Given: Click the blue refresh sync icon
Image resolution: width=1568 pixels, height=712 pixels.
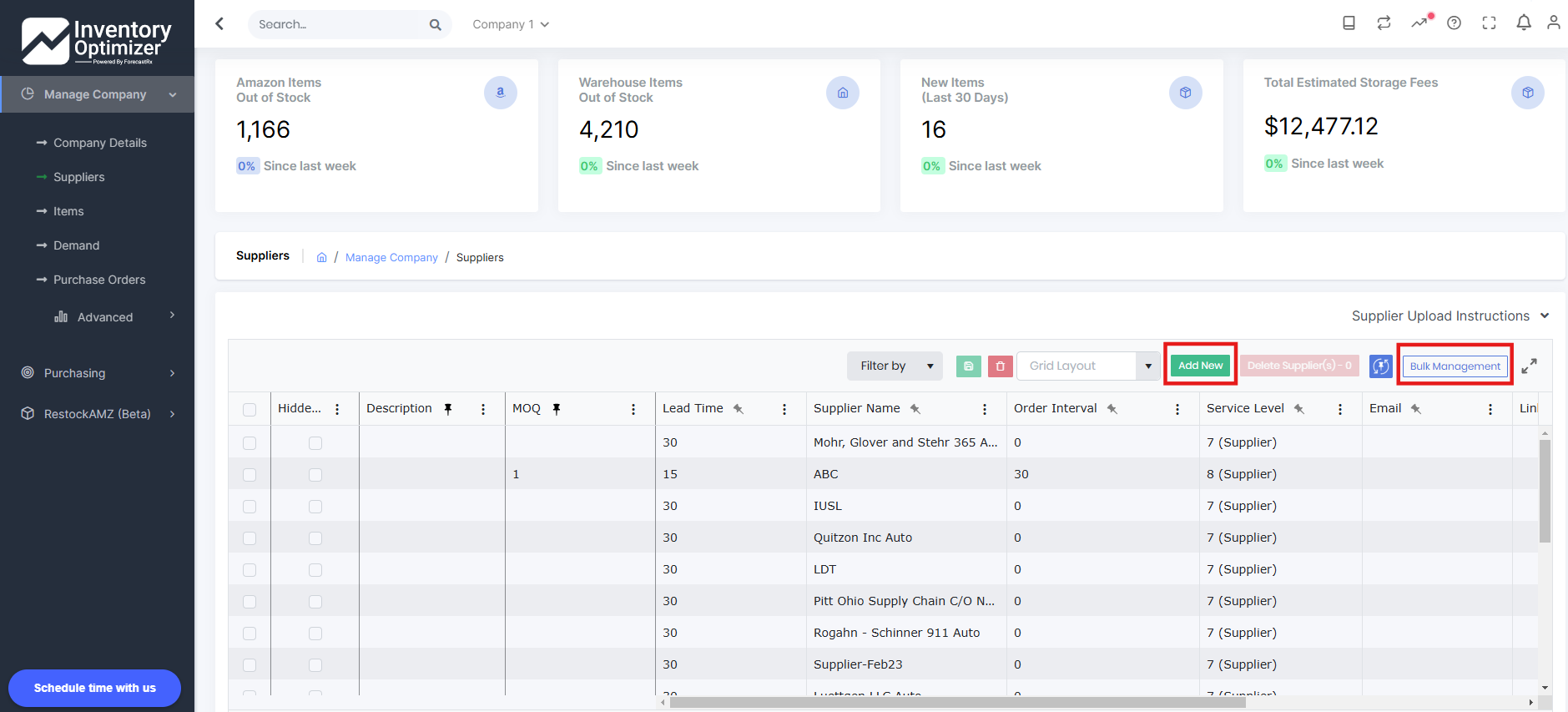Looking at the screenshot, I should pyautogui.click(x=1381, y=366).
